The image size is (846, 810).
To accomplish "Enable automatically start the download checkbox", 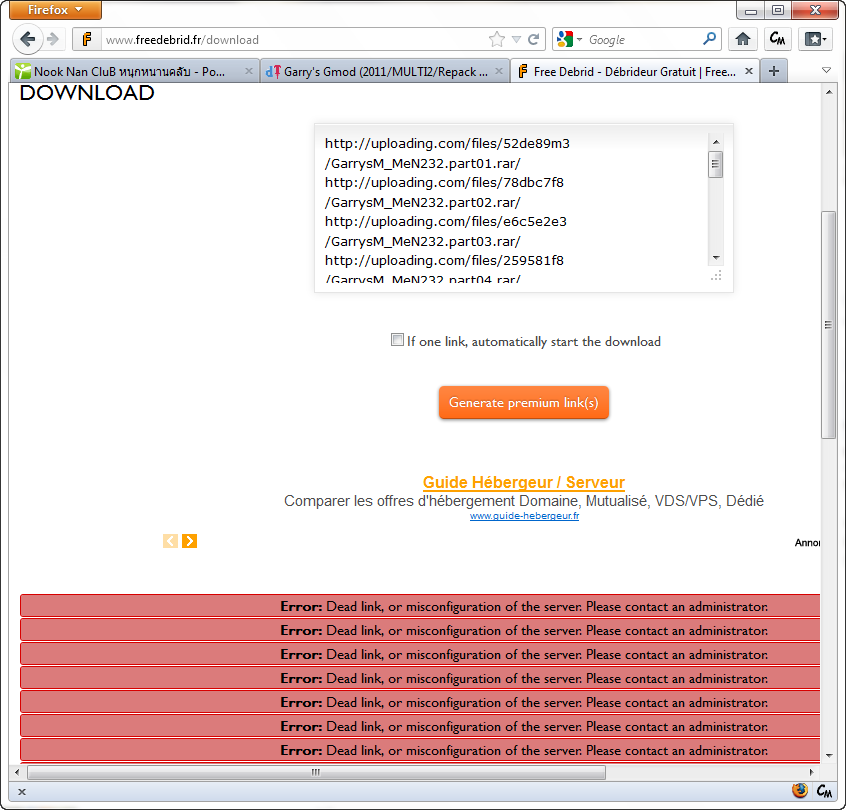I will (x=397, y=340).
